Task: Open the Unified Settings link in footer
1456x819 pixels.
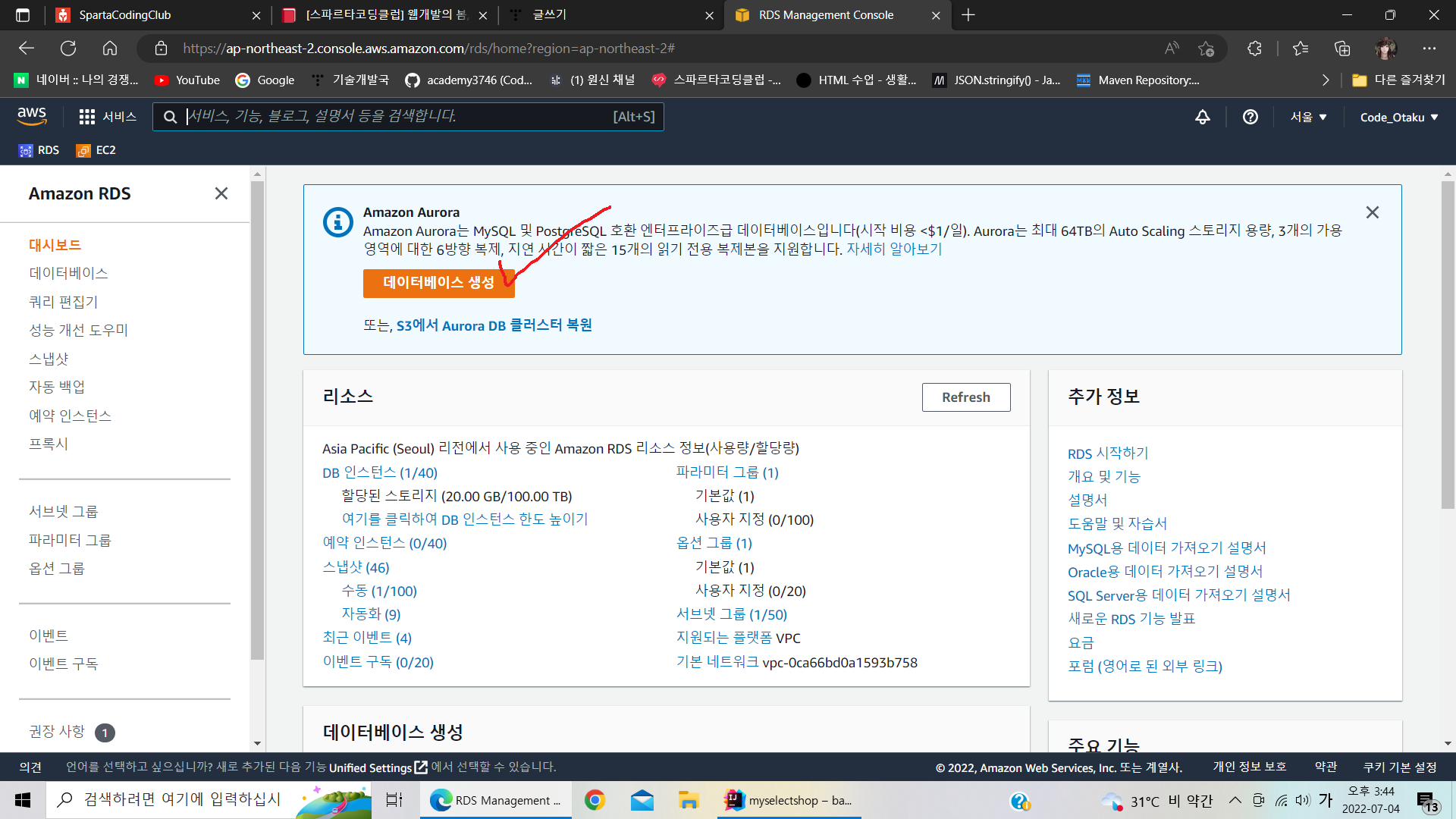Action: 378,767
